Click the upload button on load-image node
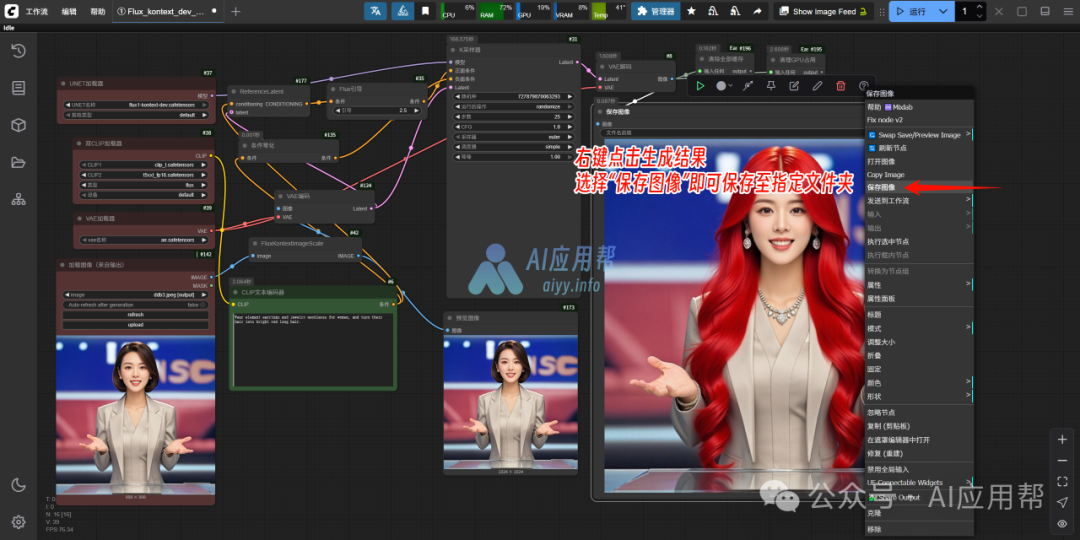 coord(135,324)
